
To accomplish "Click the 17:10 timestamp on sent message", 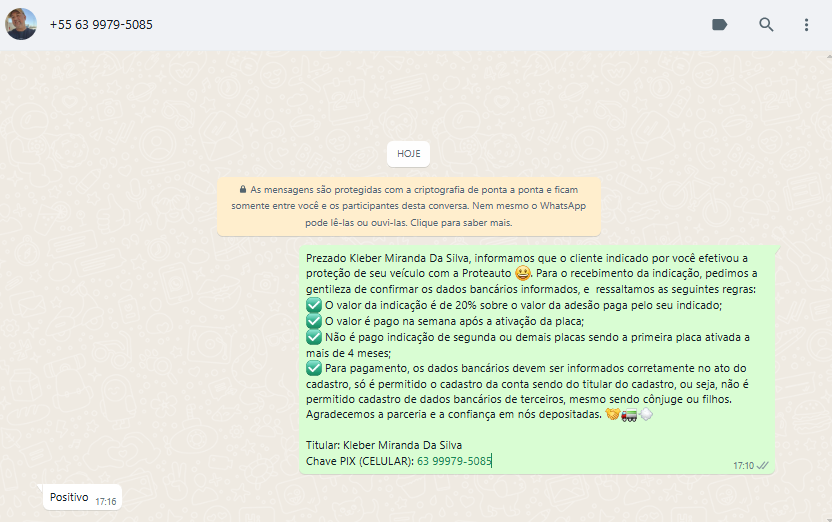I will pos(743,466).
